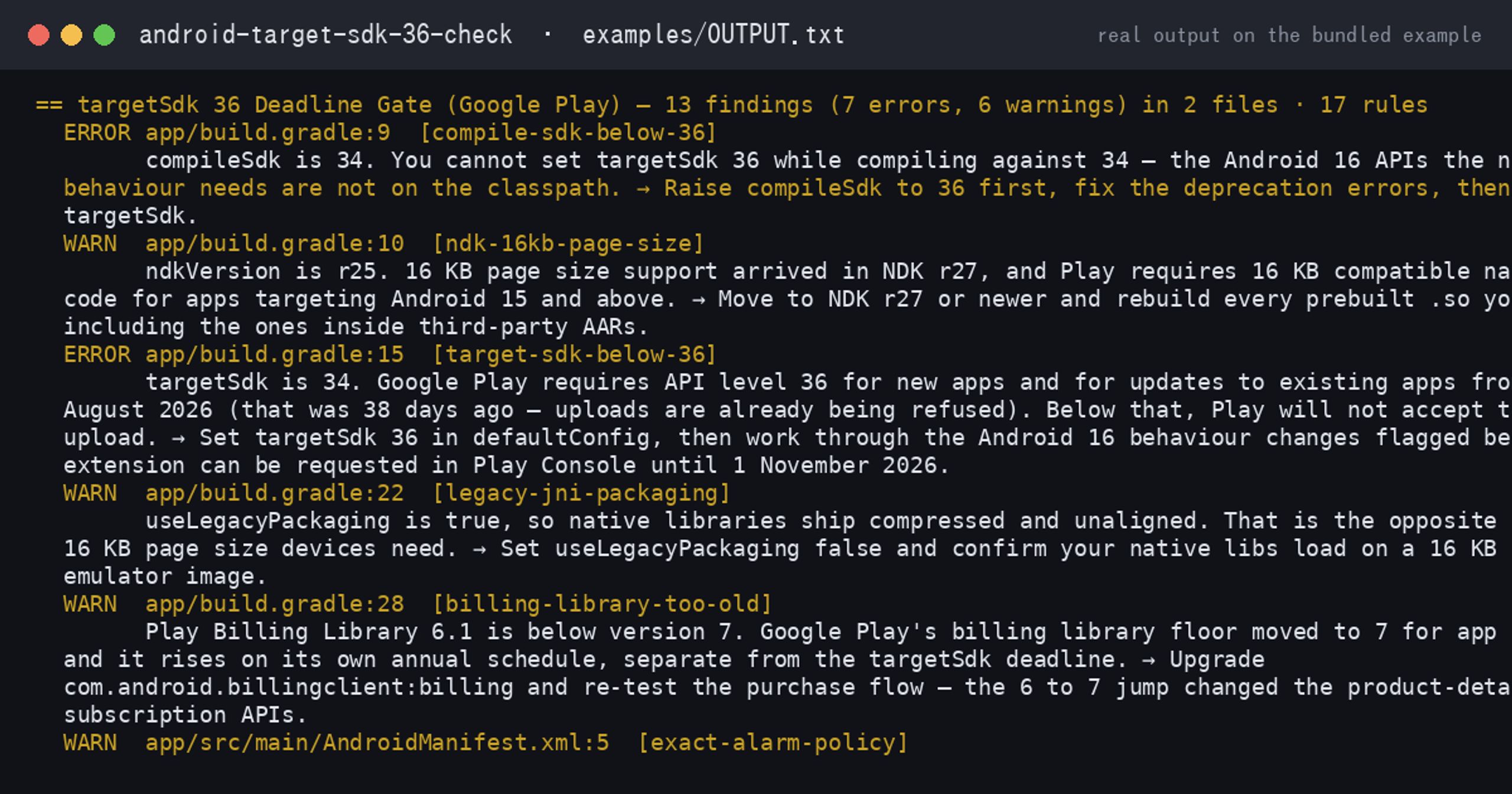Click the path 'app/build.gradle:9'
This screenshot has height=794, width=1512.
tap(268, 133)
